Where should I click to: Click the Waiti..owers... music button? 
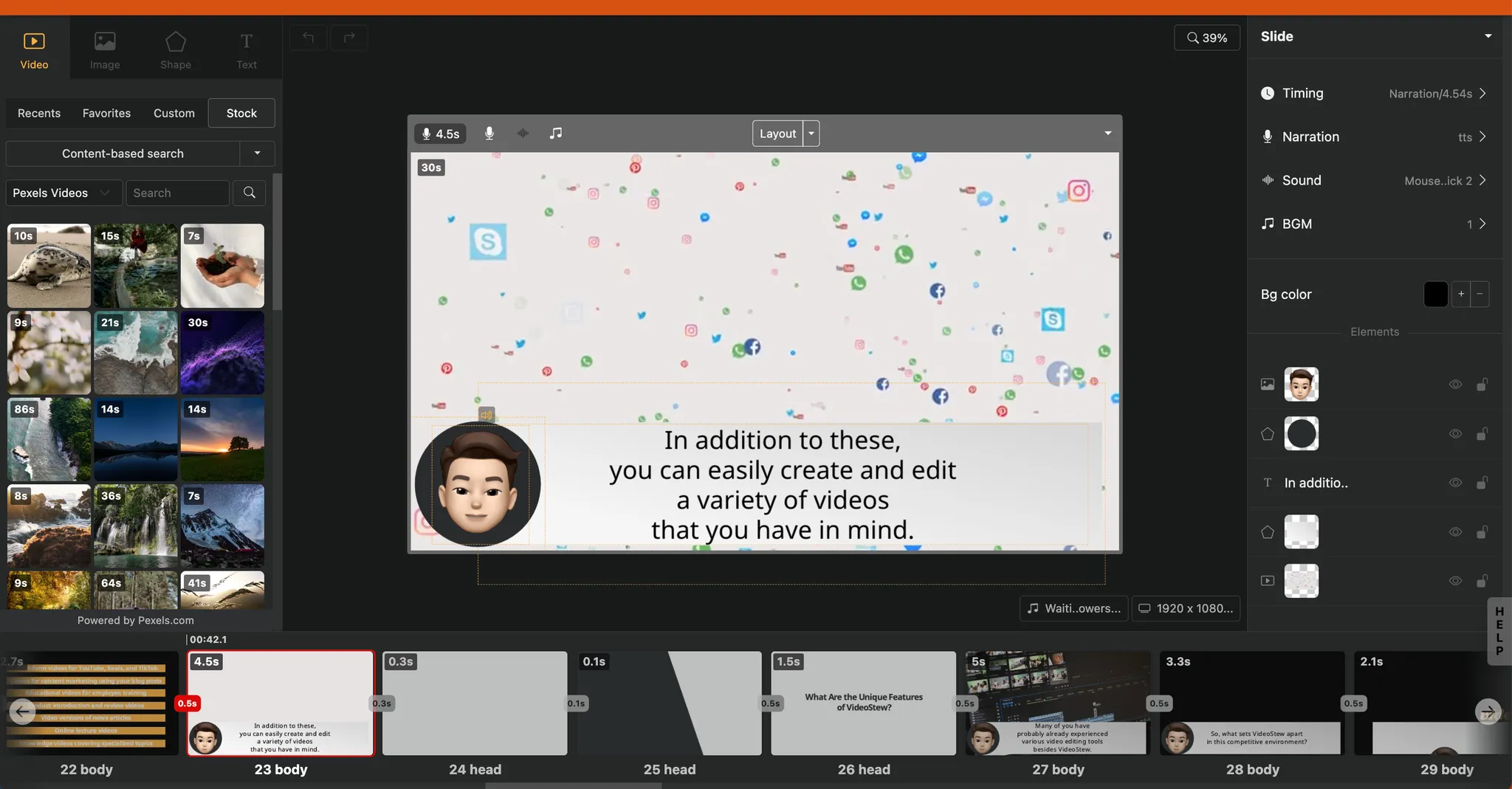click(1074, 608)
